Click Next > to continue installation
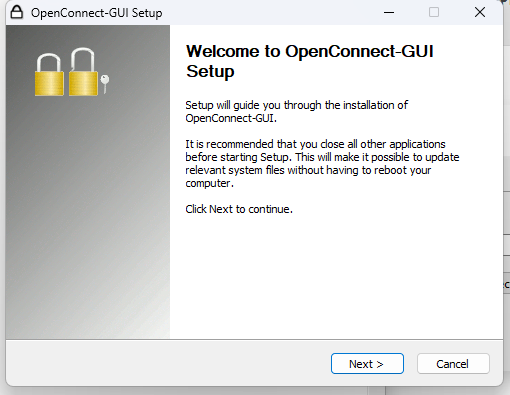The image size is (510, 395). click(367, 364)
